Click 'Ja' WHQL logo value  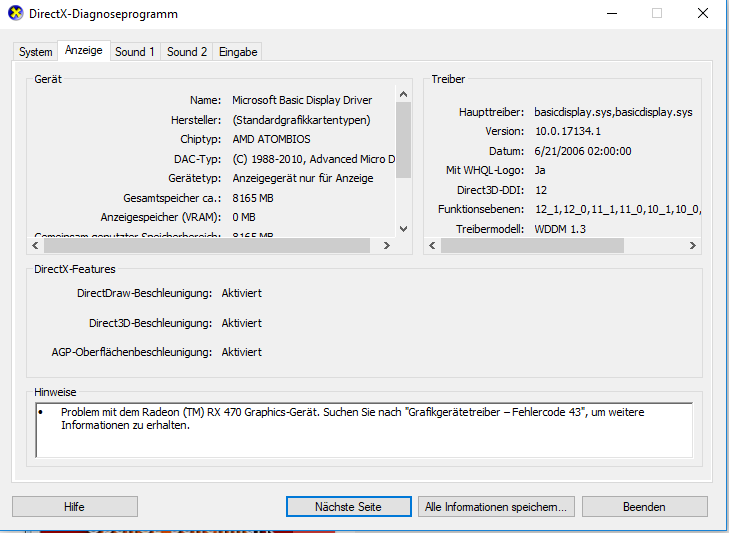pos(540,170)
